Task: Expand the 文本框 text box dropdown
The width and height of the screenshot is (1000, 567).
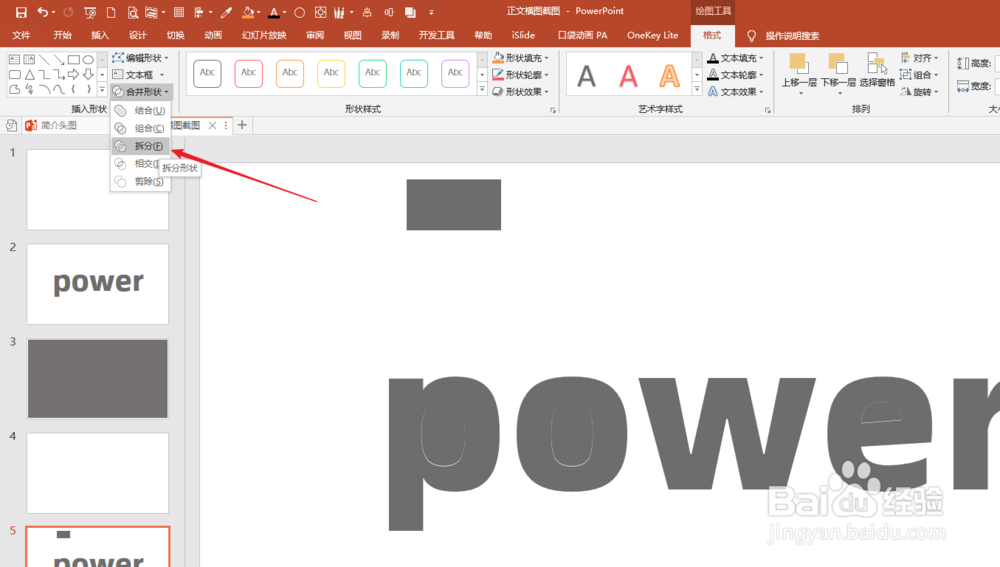Action: point(138,75)
